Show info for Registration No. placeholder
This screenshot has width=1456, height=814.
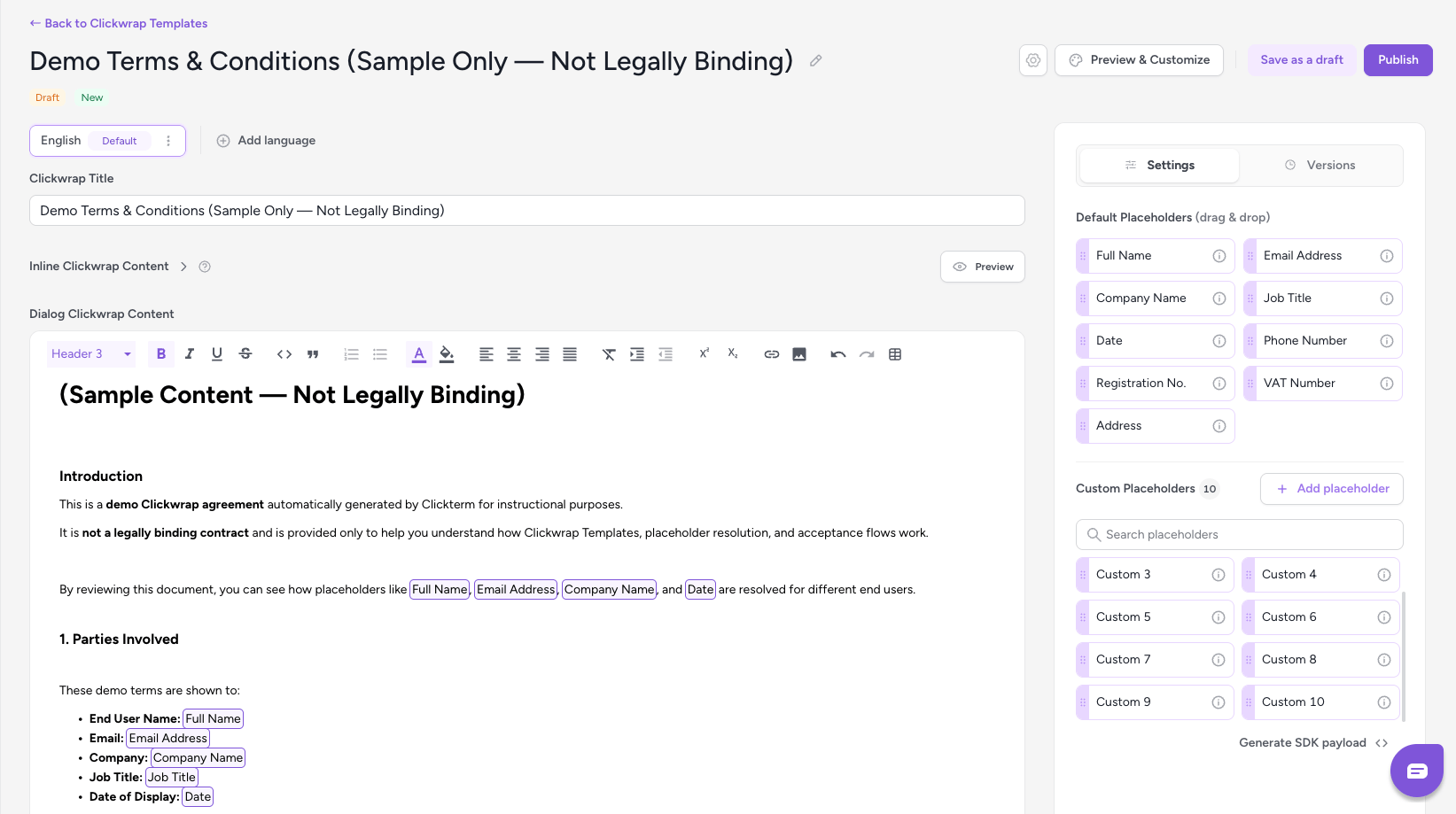click(1219, 384)
